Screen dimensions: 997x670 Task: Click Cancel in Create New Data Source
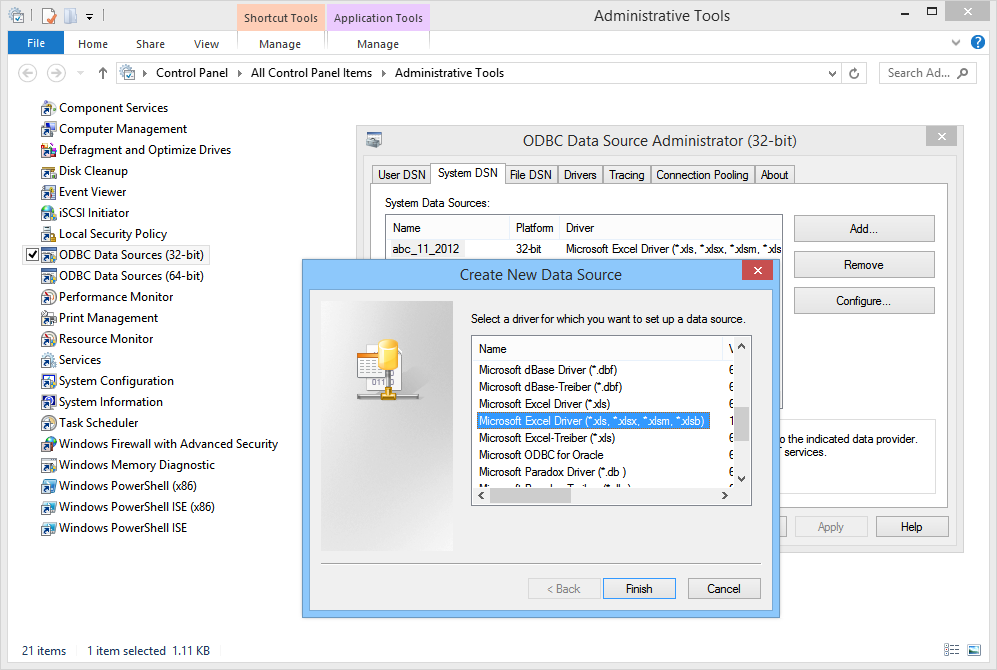pyautogui.click(x=724, y=589)
